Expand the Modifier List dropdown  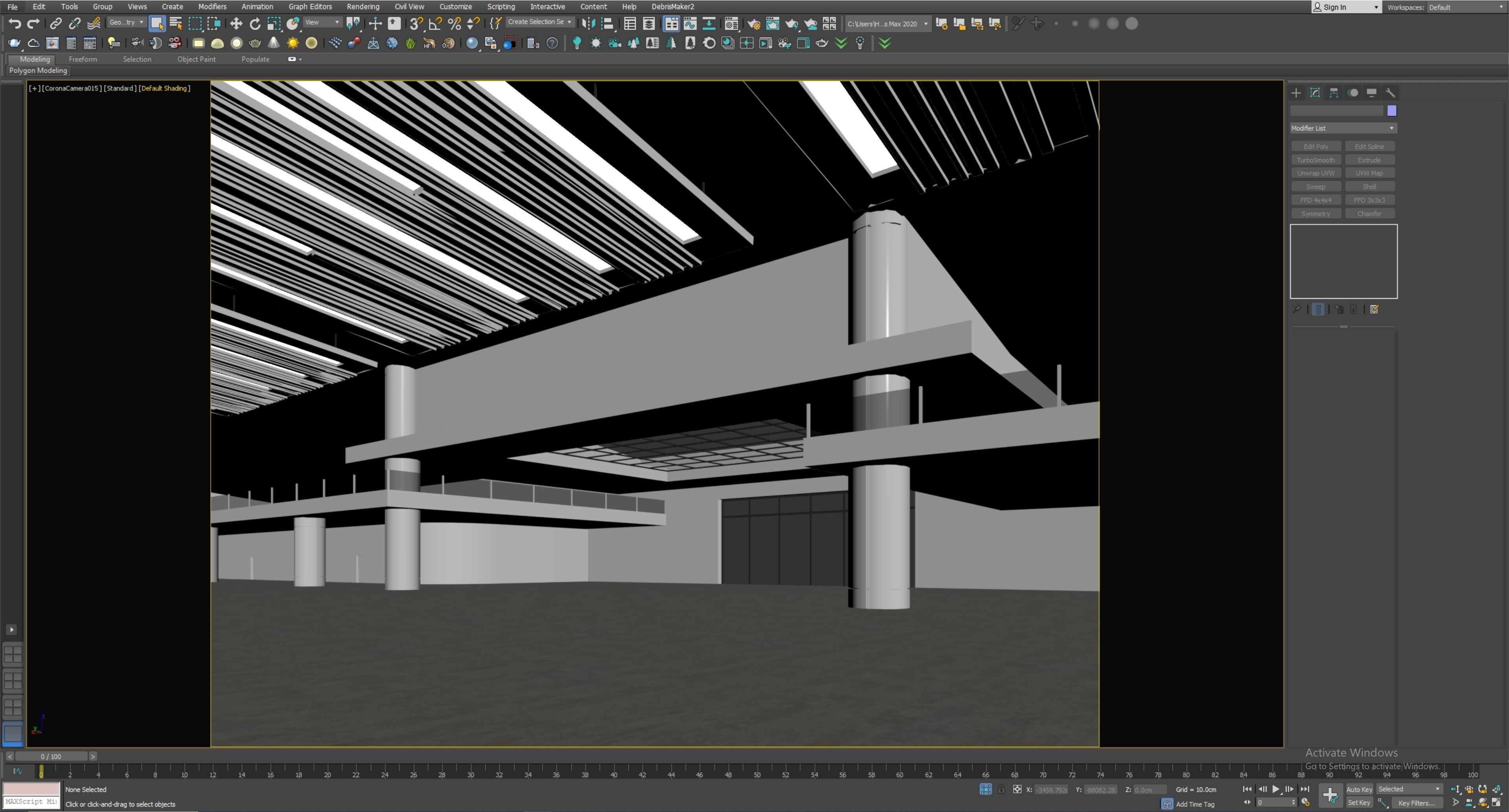[x=1343, y=128]
